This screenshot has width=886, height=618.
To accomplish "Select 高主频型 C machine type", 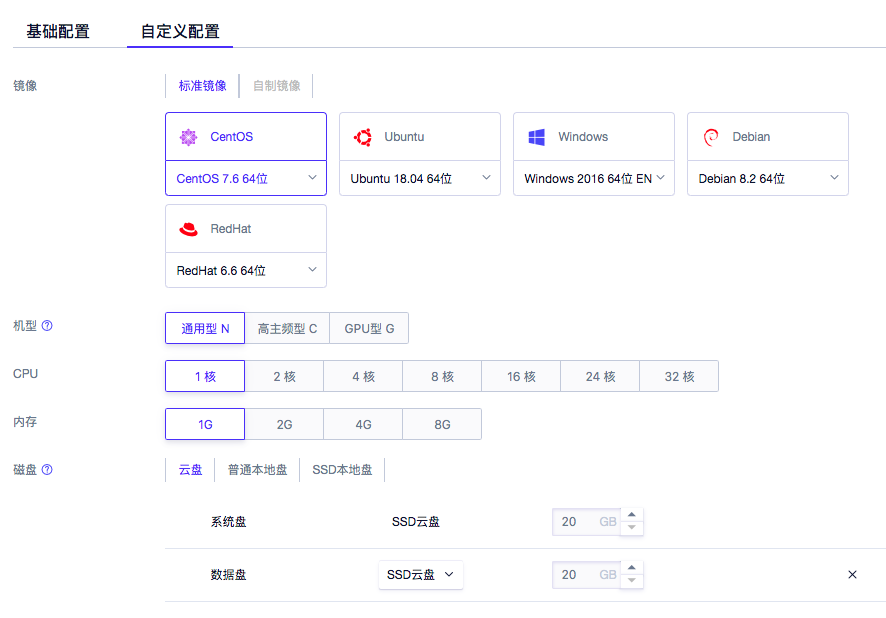I will click(x=287, y=329).
